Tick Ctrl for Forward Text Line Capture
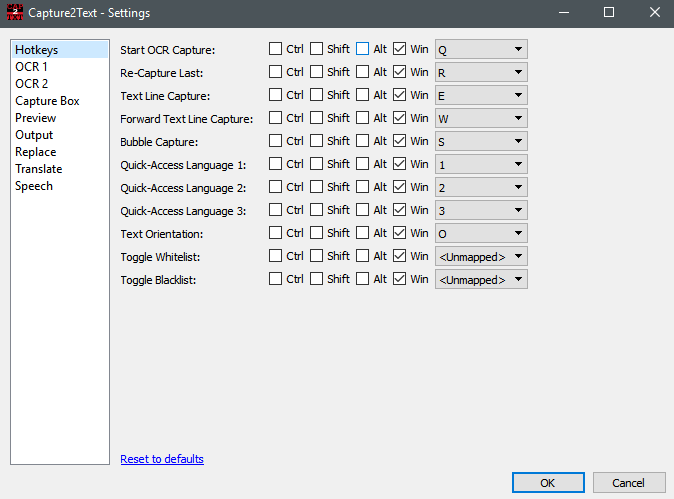 [x=275, y=118]
